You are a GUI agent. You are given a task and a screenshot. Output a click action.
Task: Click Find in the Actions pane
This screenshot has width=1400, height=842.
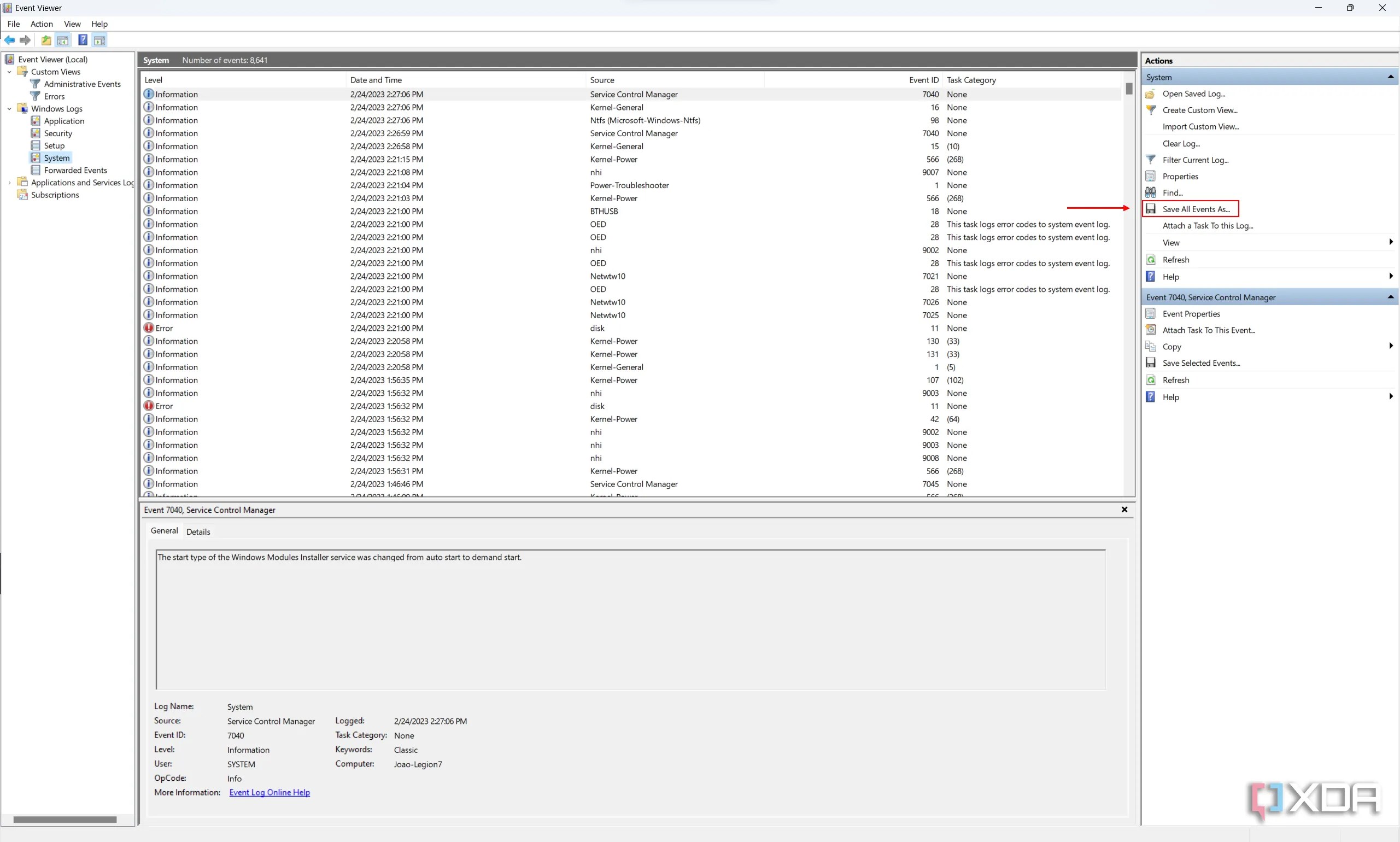pyautogui.click(x=1173, y=192)
